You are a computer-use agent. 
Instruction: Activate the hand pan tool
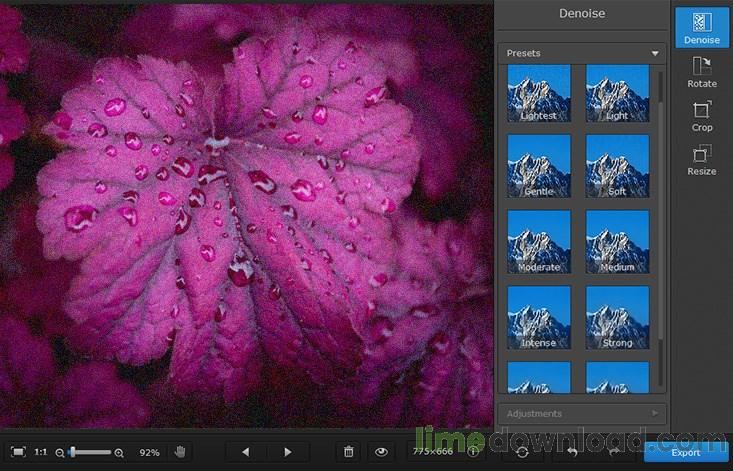180,452
